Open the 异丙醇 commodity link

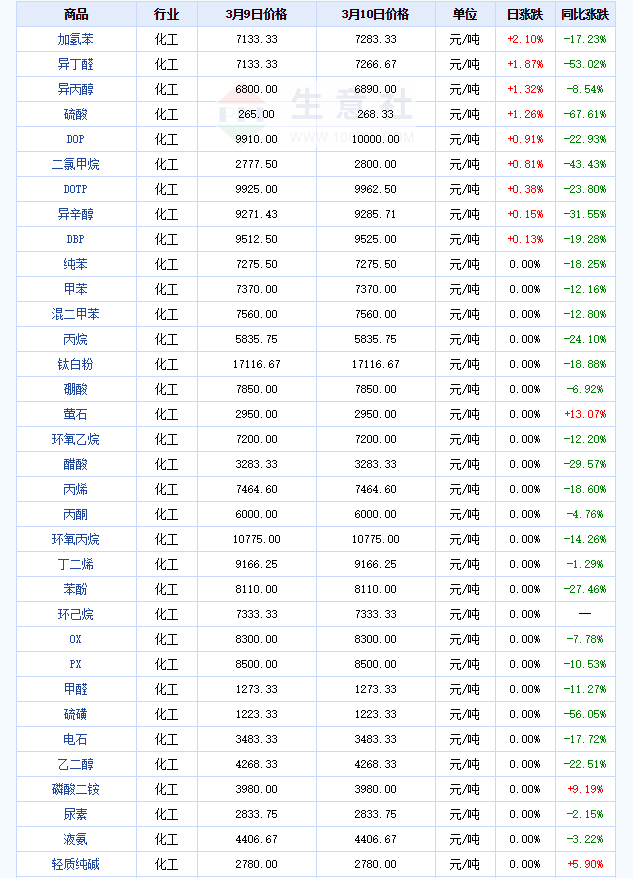(76, 89)
